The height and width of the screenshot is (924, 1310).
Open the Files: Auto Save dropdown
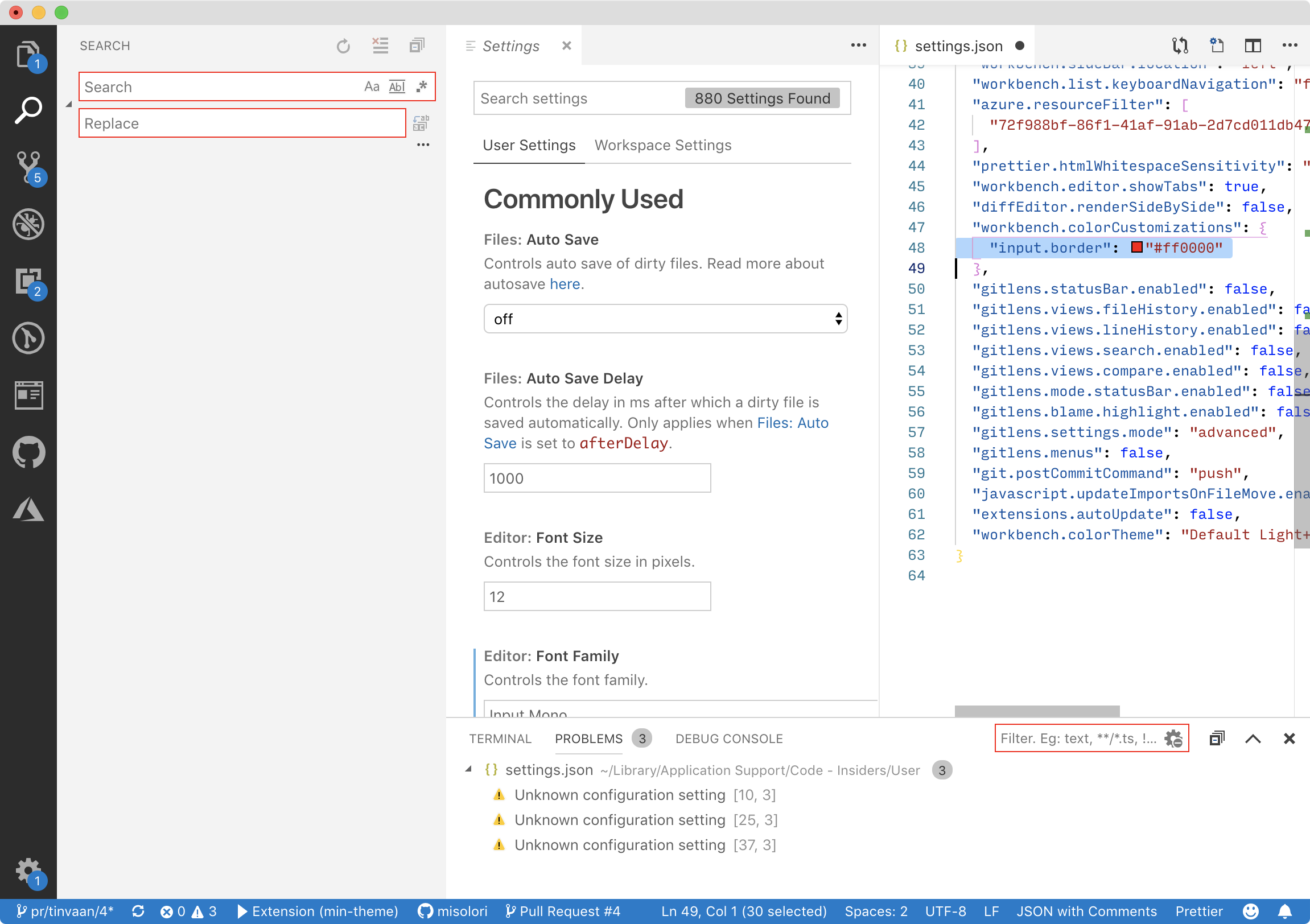pos(665,319)
